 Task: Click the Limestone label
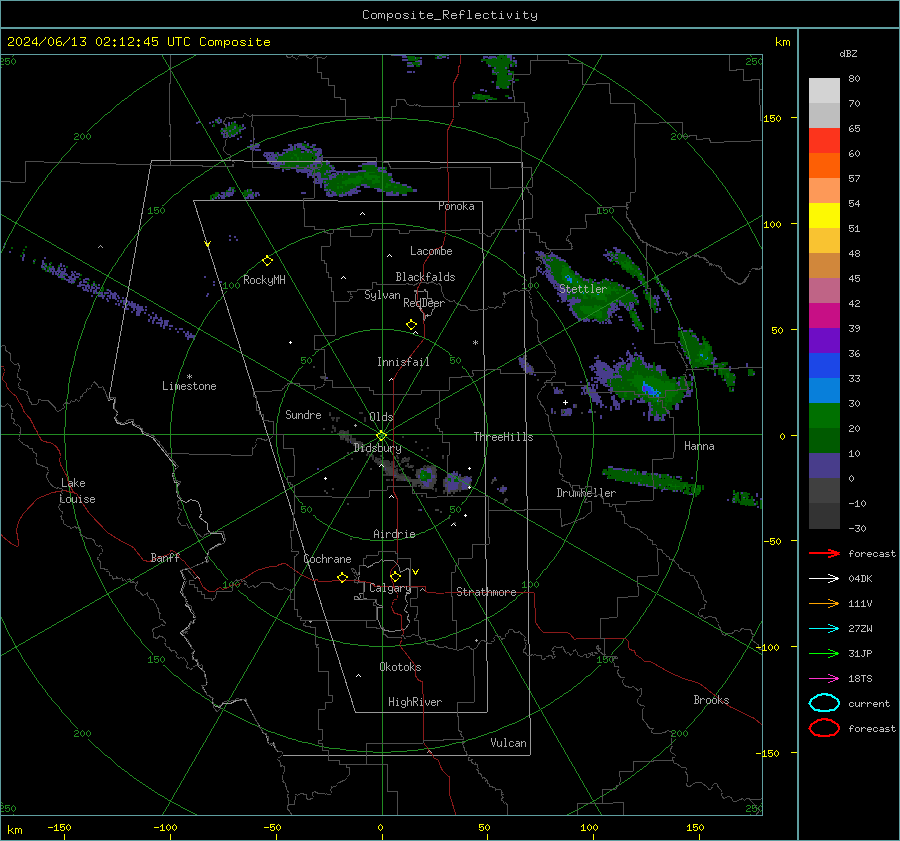tap(189, 386)
